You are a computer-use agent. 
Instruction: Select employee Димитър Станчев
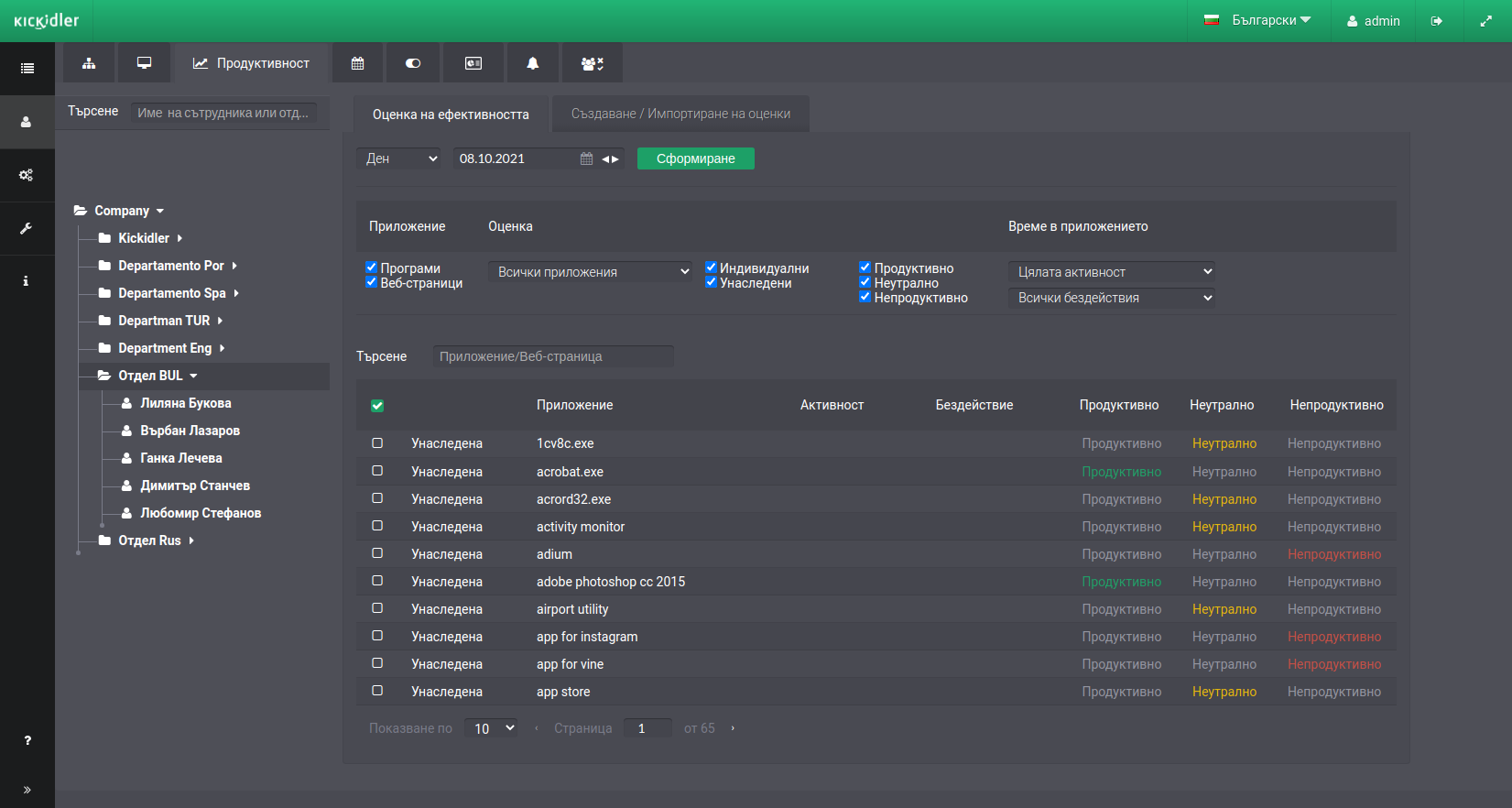pos(194,486)
